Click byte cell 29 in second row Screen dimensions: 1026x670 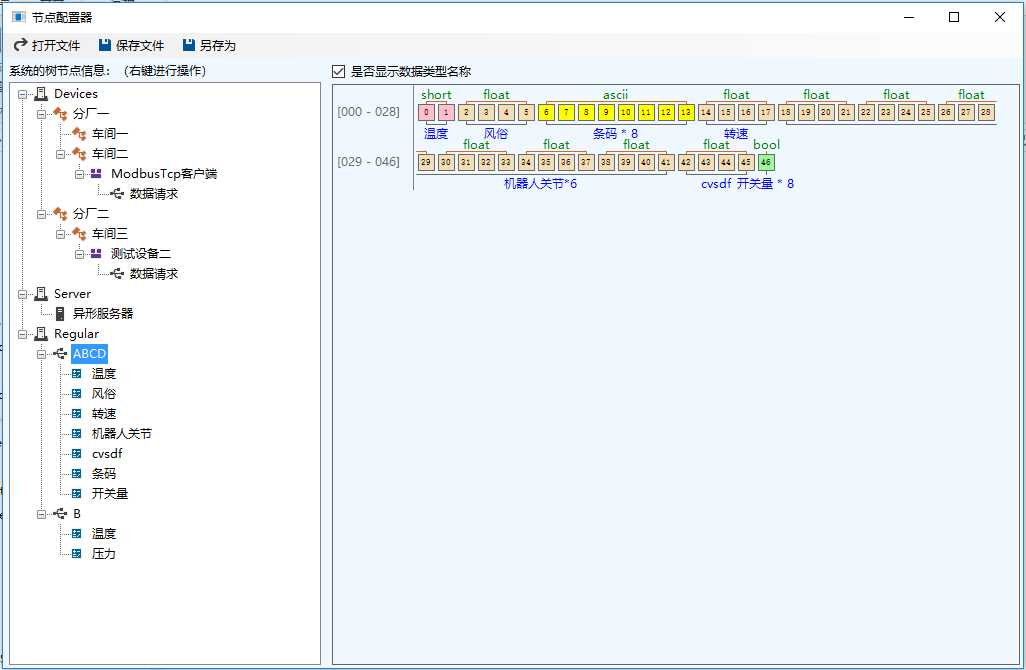426,162
